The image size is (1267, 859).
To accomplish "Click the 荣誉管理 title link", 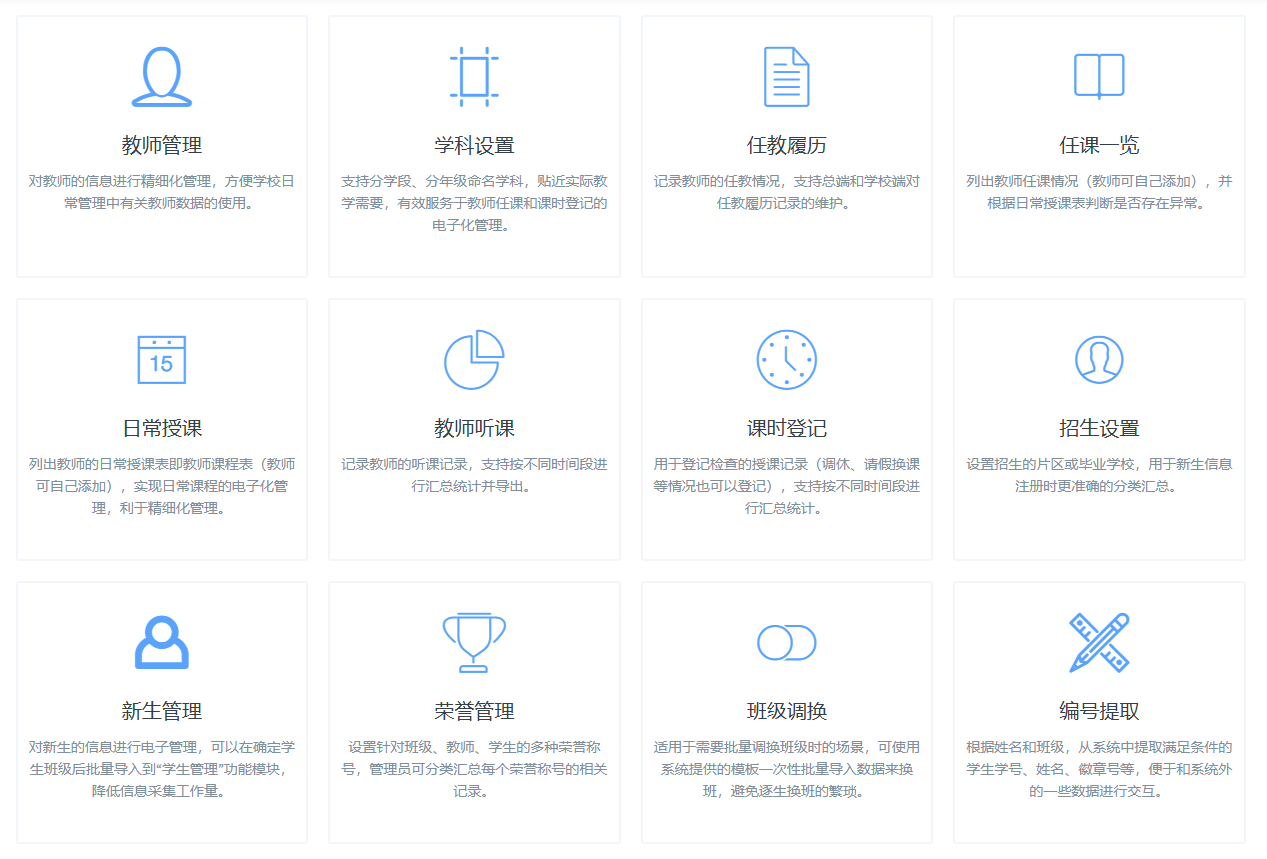I will click(474, 711).
